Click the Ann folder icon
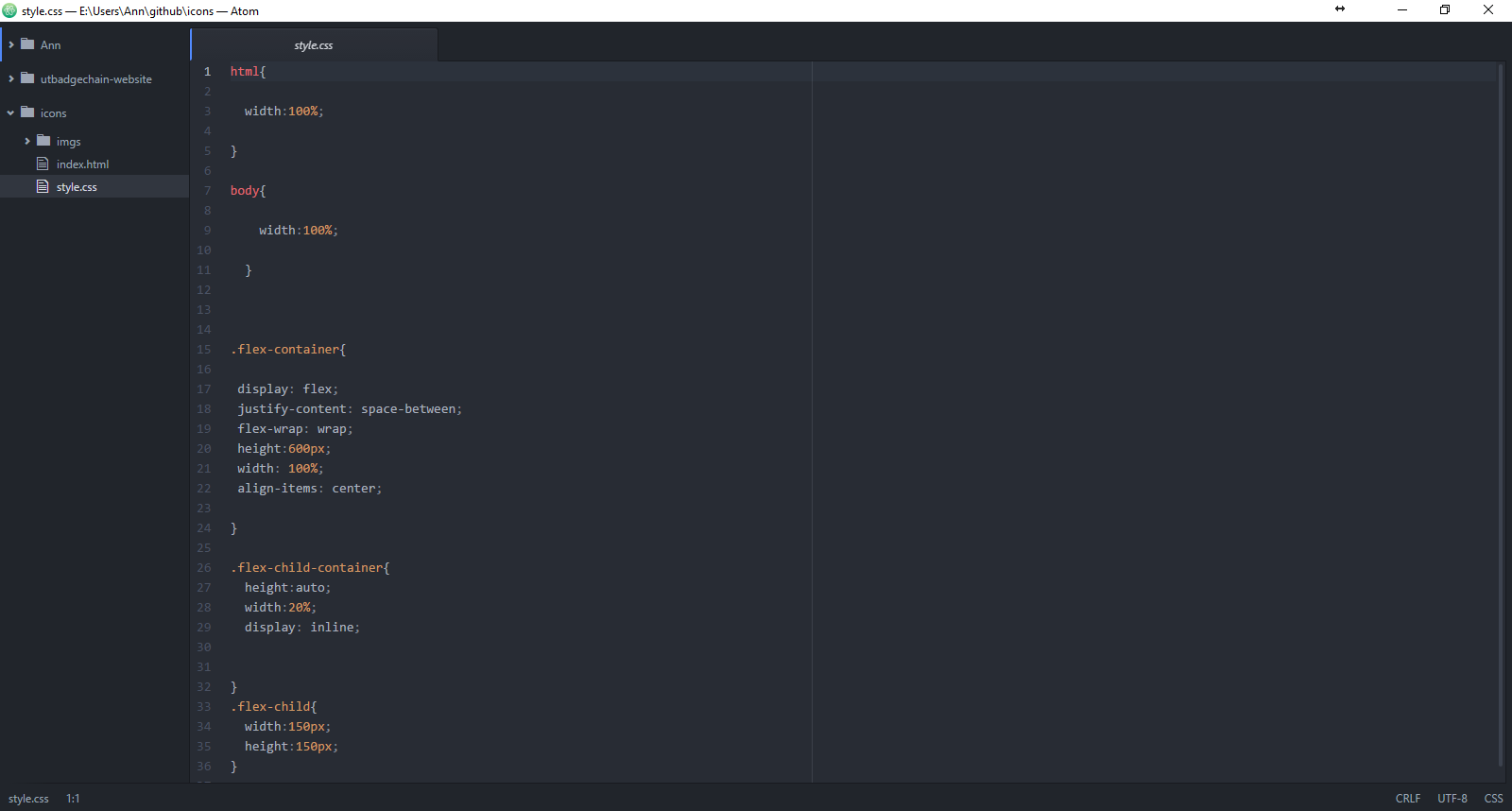Image resolution: width=1512 pixels, height=811 pixels. click(x=27, y=44)
